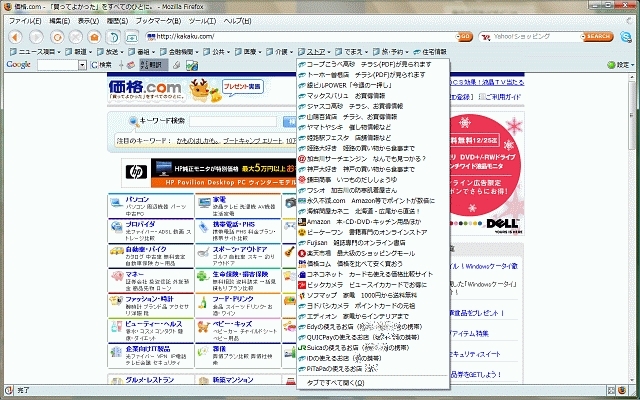The width and height of the screenshot is (640, 400).
Task: Open the Google toolbar 設定 menu
Action: pyautogui.click(x=621, y=65)
